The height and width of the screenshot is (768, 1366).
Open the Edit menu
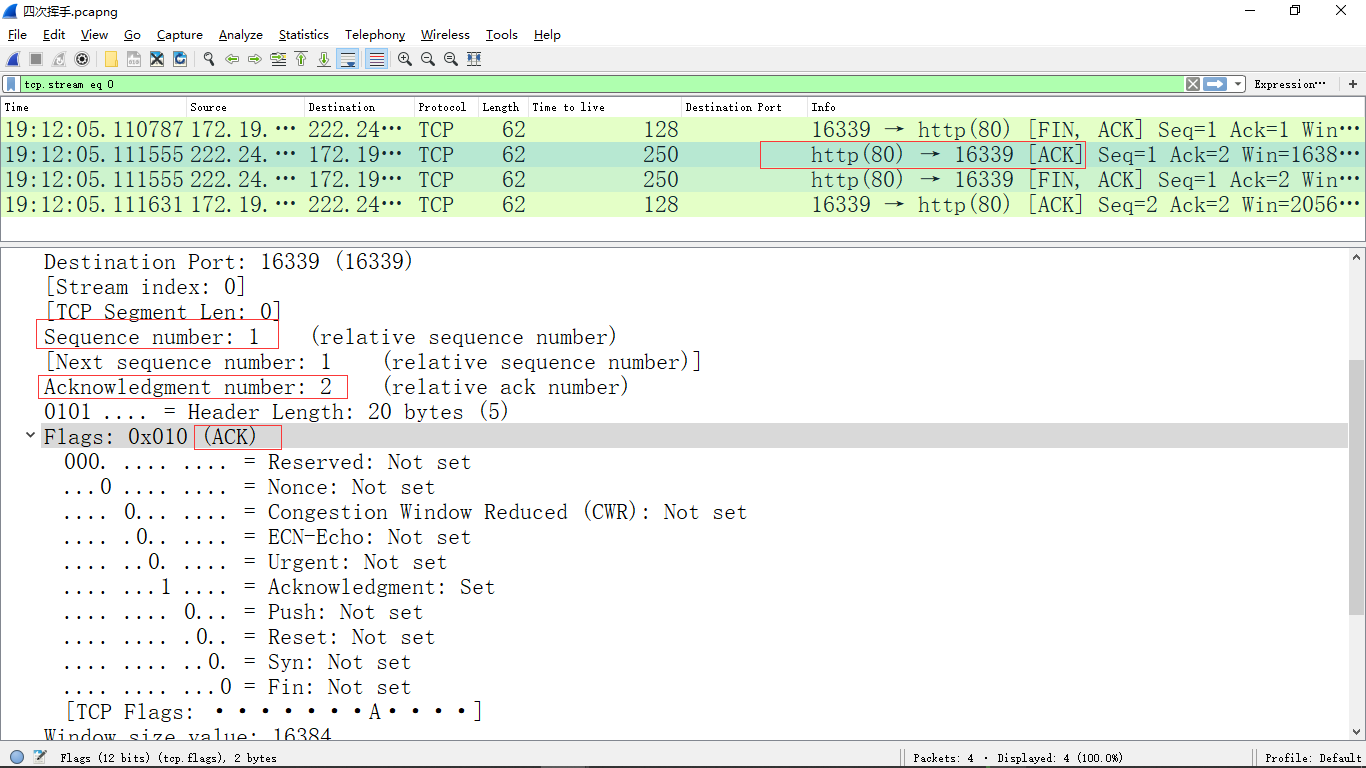coord(54,34)
